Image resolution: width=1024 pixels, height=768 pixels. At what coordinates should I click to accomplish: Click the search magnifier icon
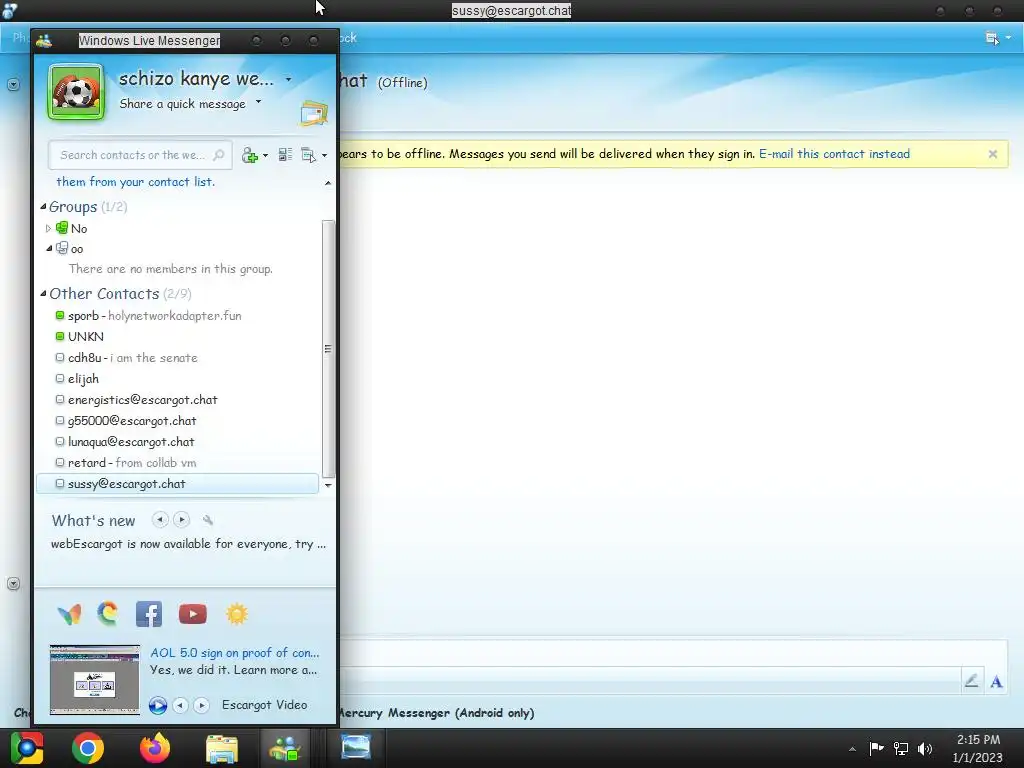(219, 155)
